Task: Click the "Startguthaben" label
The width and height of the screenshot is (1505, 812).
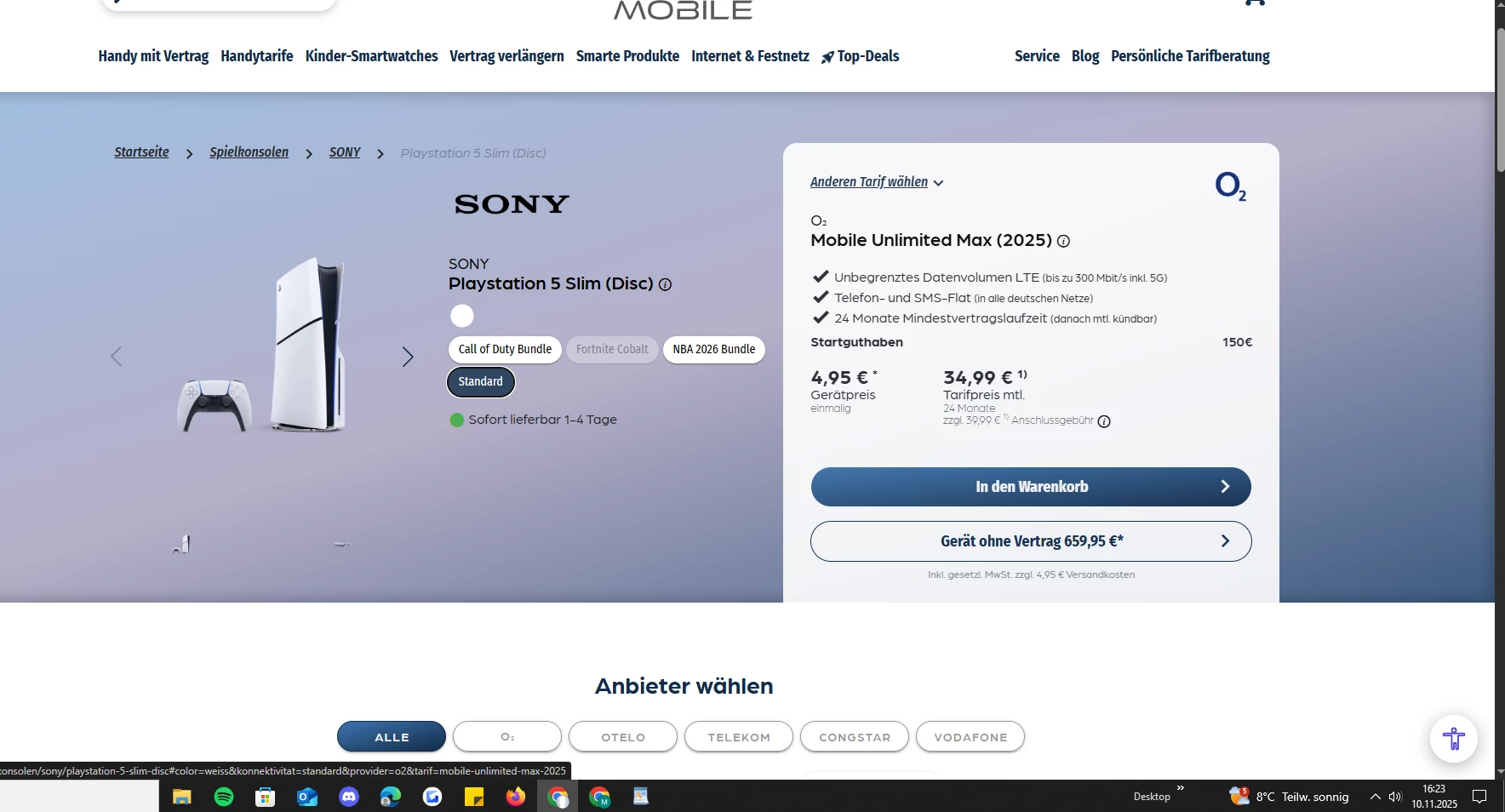Action: (856, 342)
